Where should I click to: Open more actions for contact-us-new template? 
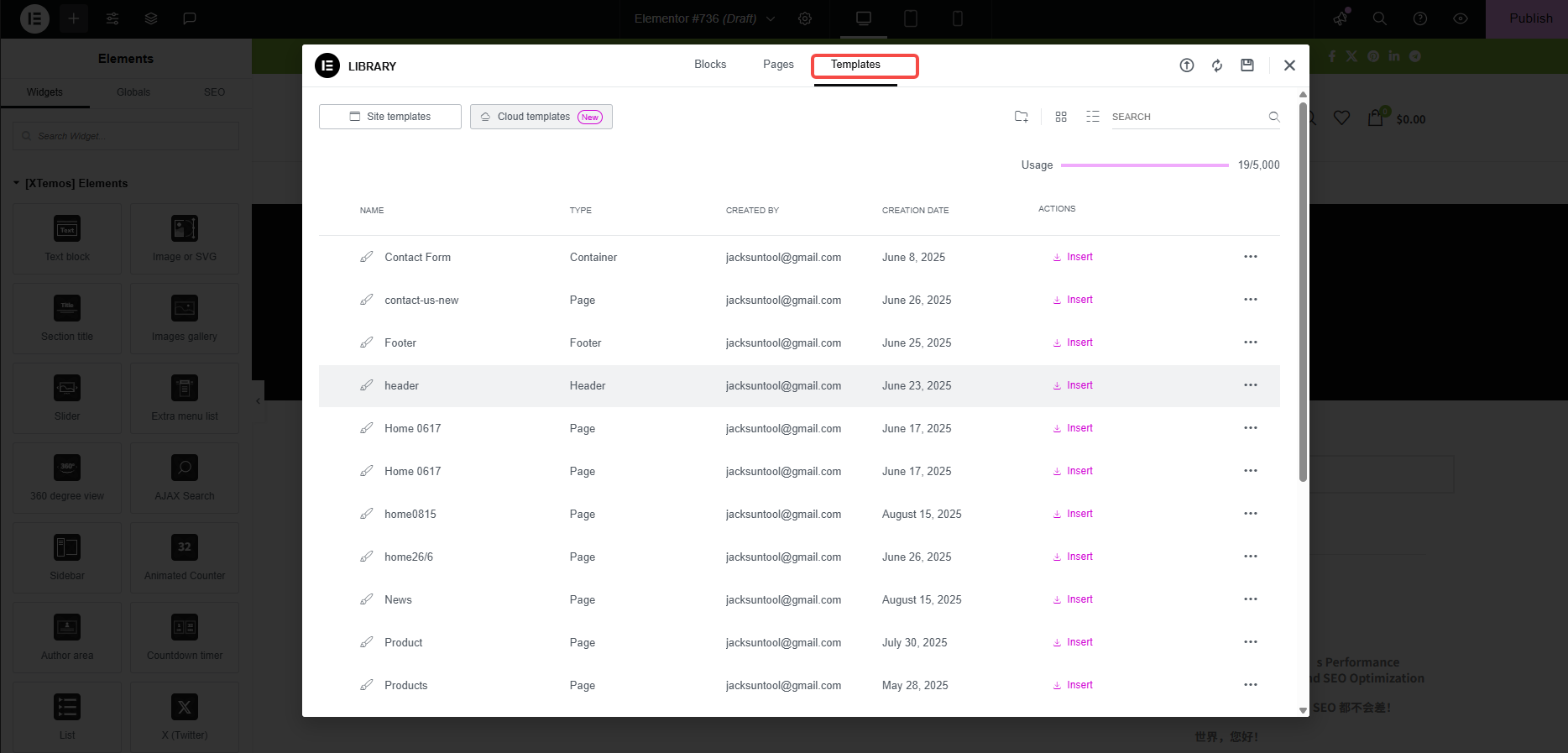tap(1250, 300)
